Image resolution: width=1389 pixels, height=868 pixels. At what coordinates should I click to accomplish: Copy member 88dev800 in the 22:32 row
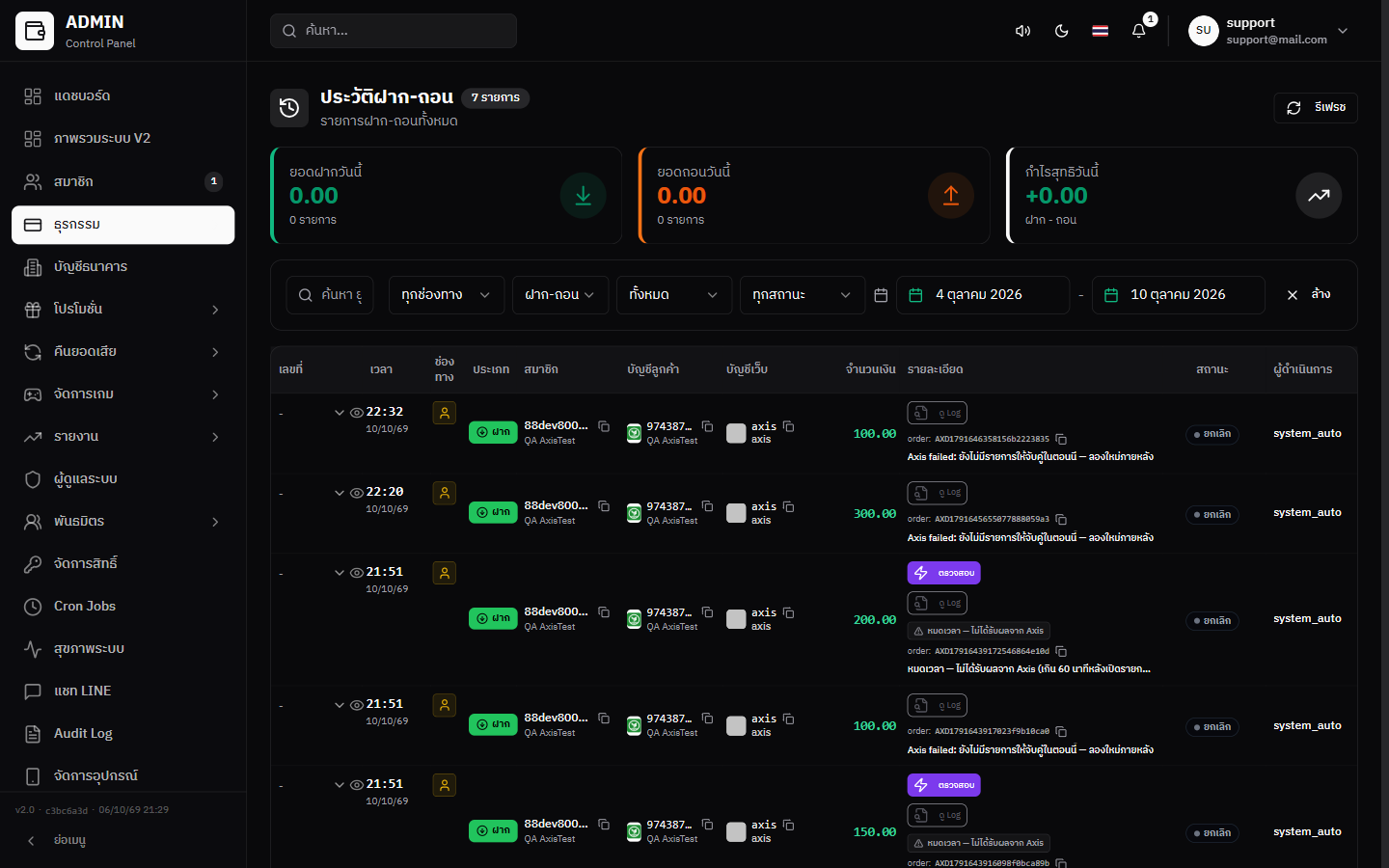point(604,426)
